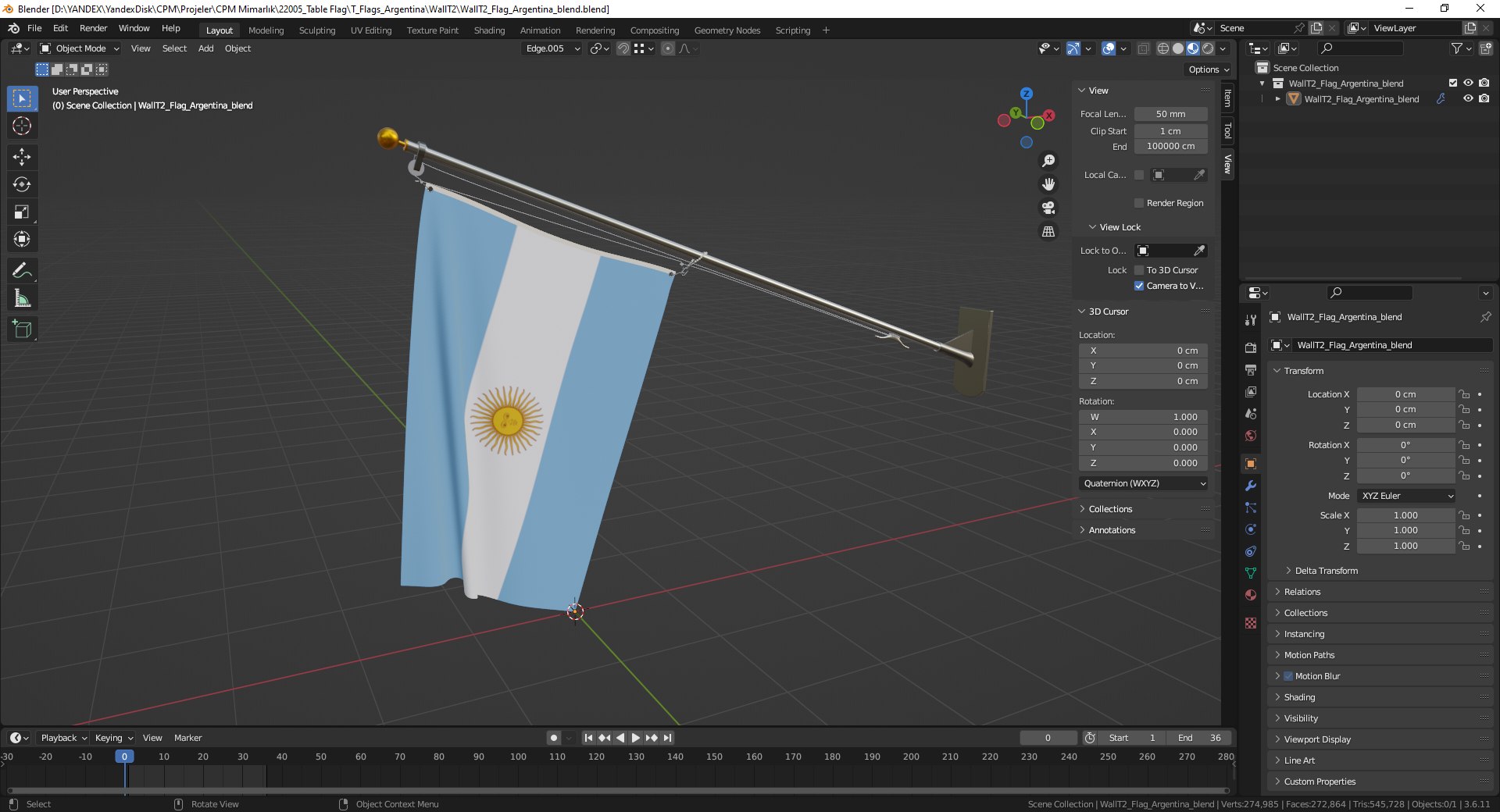Image resolution: width=1500 pixels, height=812 pixels.
Task: Select the Measure tool
Action: (22, 298)
